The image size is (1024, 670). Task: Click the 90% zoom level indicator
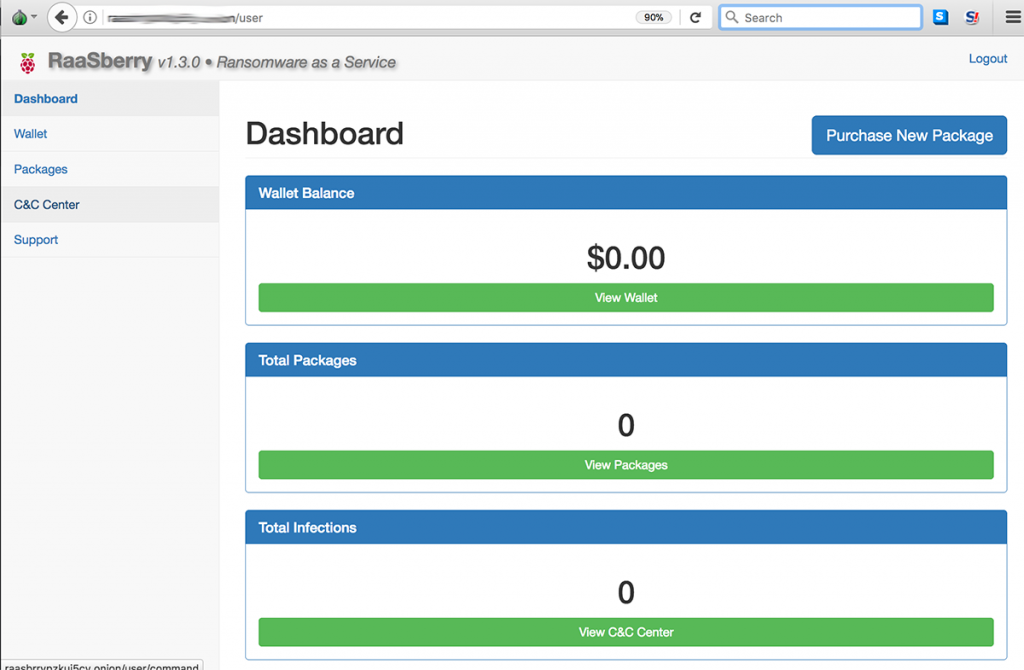pyautogui.click(x=653, y=18)
